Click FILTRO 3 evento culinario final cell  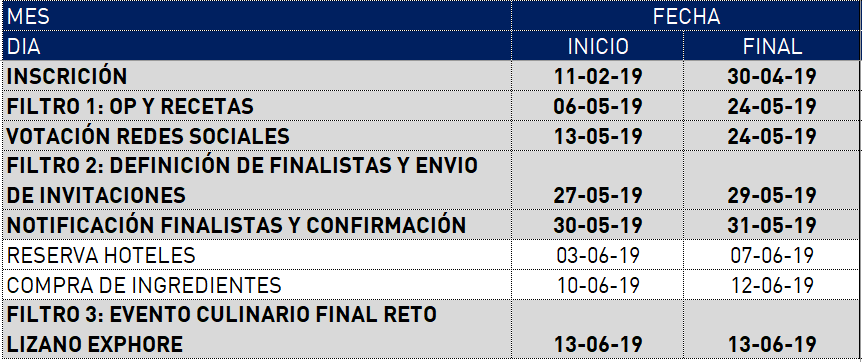click(257, 329)
